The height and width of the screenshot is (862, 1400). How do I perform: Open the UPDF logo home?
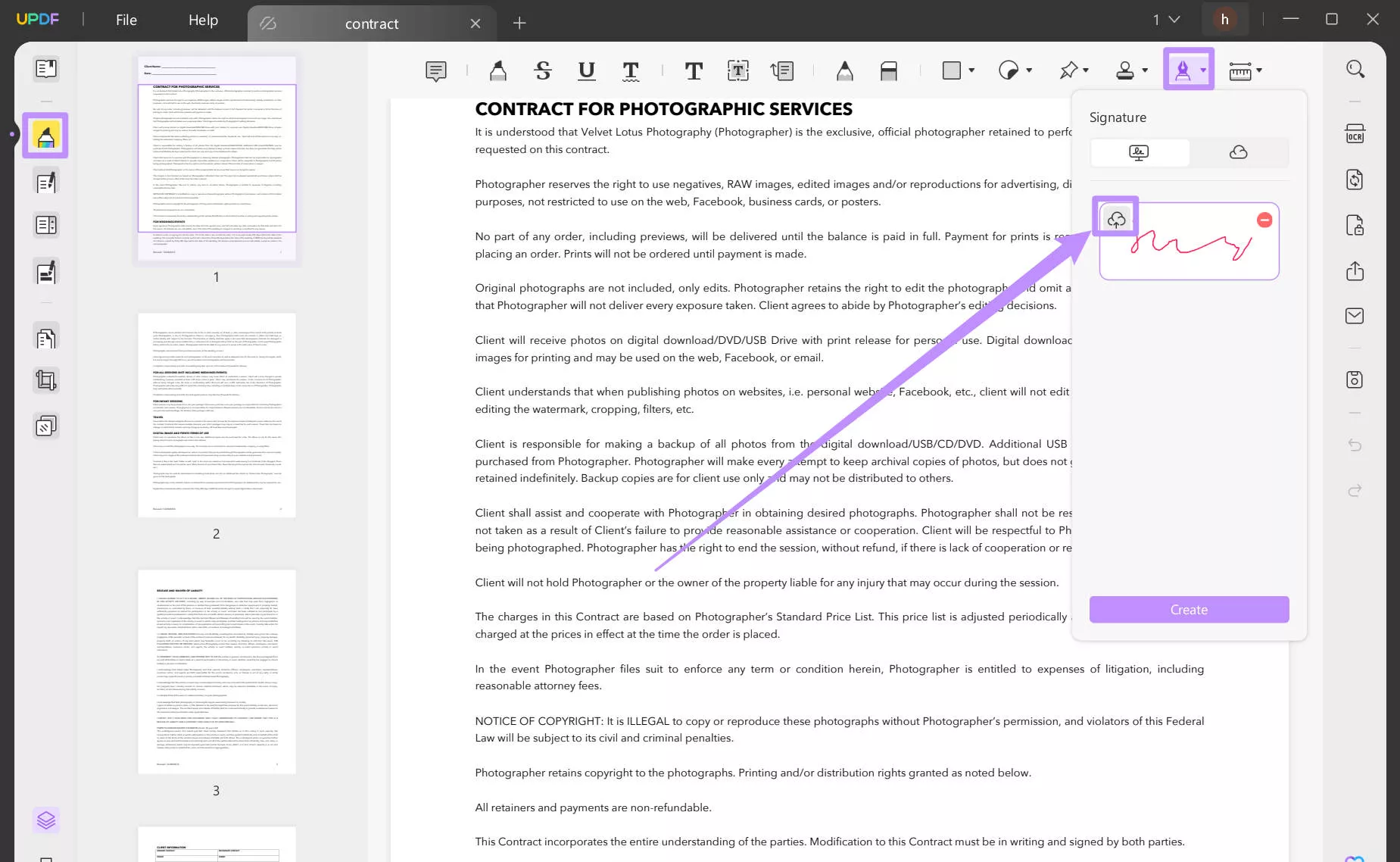point(38,20)
